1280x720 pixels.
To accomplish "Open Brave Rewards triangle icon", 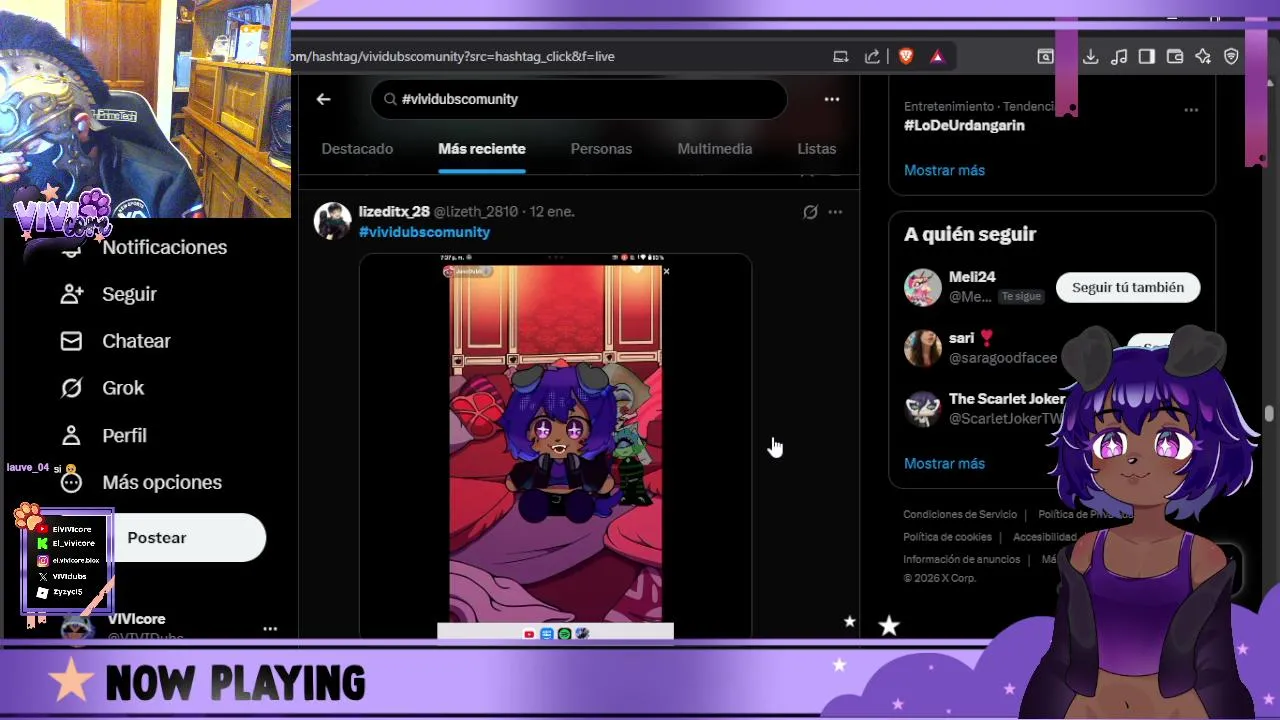I will tap(937, 57).
